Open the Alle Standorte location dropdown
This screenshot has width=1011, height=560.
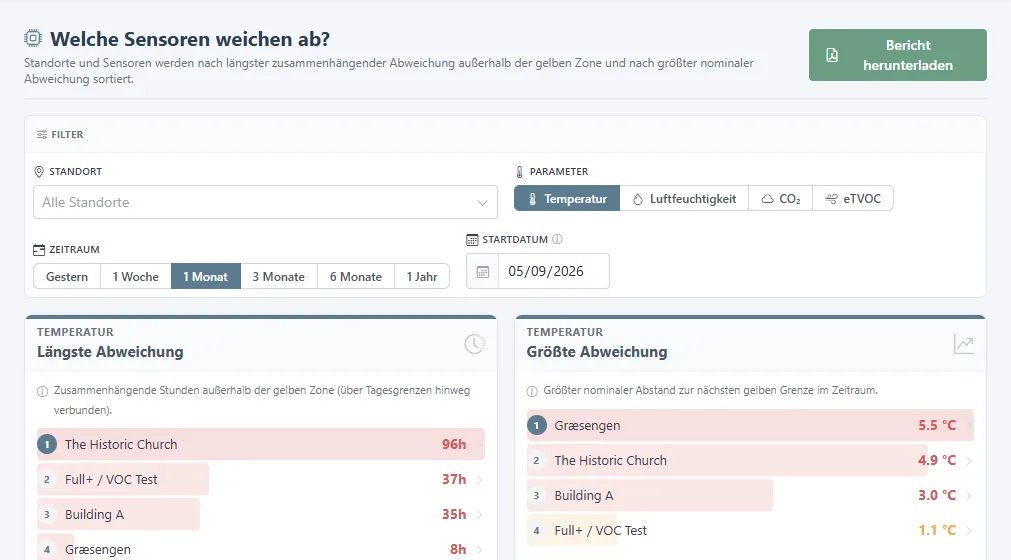[265, 202]
